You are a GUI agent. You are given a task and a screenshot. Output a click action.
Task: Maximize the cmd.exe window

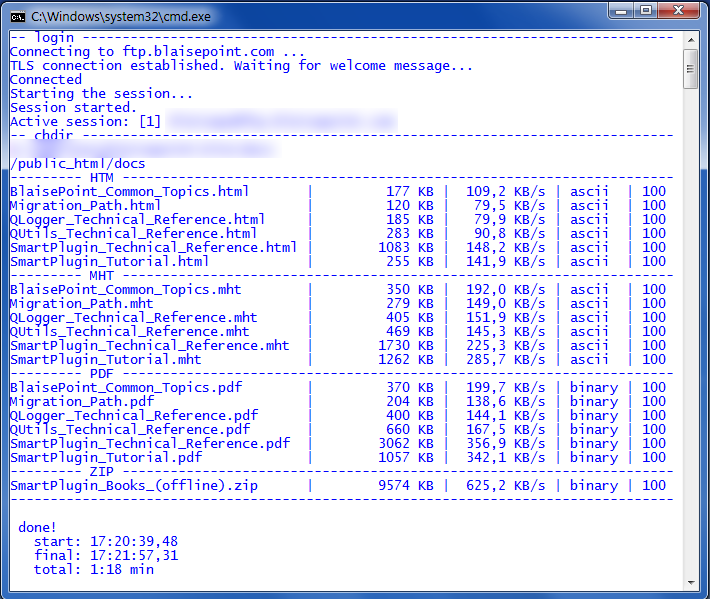645,12
